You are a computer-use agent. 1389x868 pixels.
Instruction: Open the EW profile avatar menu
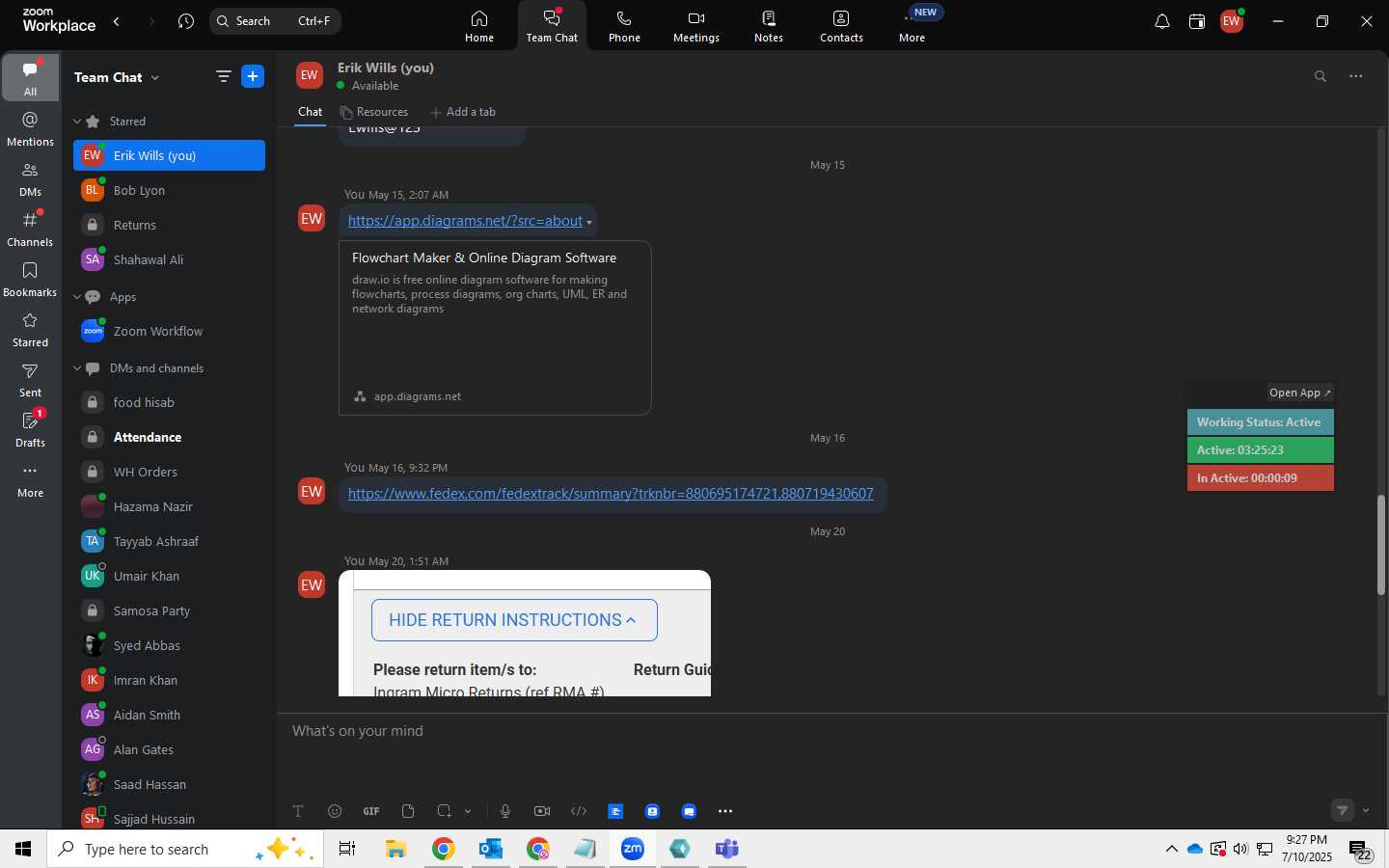point(1232,21)
